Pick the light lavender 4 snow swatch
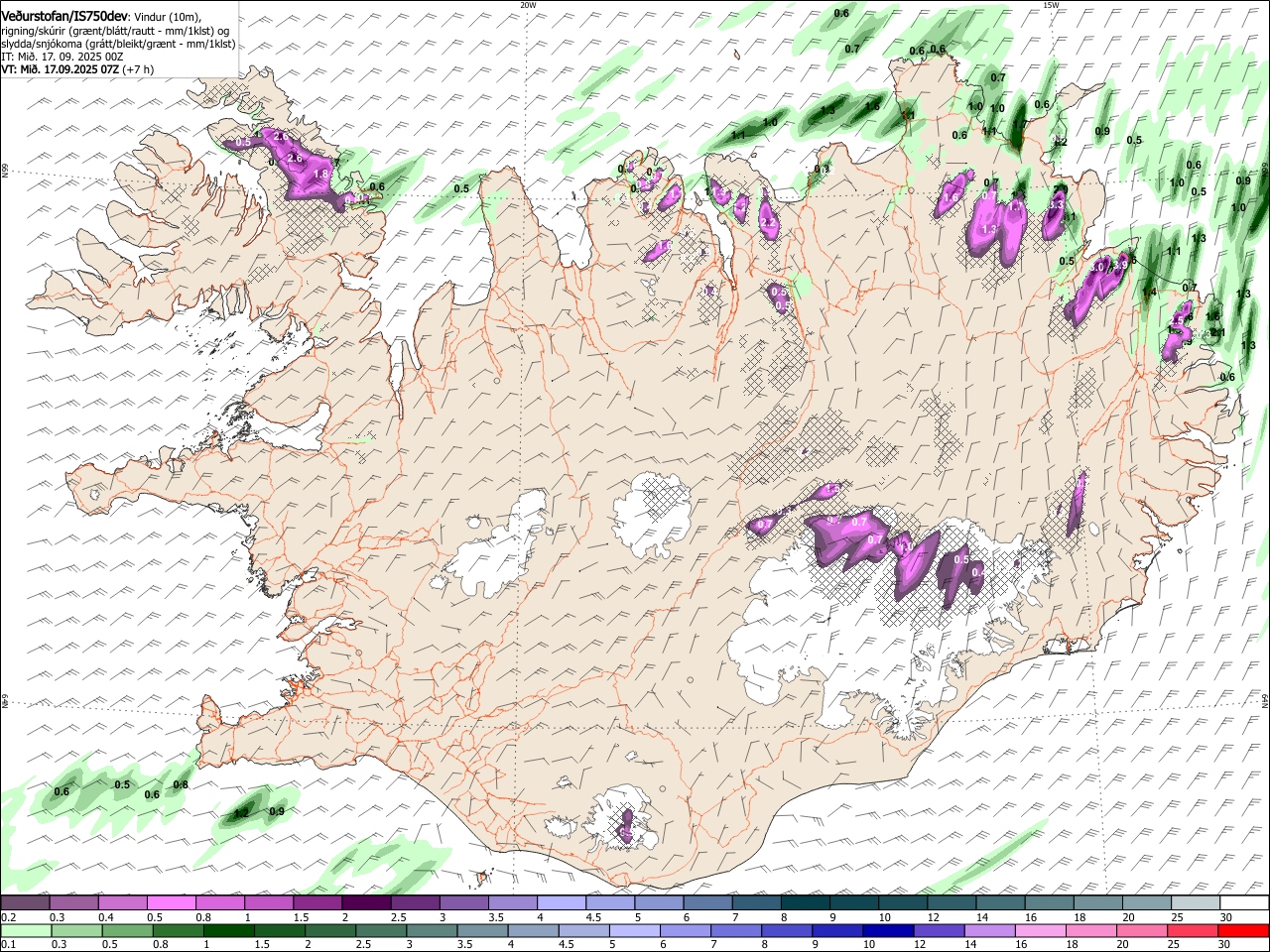This screenshot has width=1270, height=952. click(560, 903)
